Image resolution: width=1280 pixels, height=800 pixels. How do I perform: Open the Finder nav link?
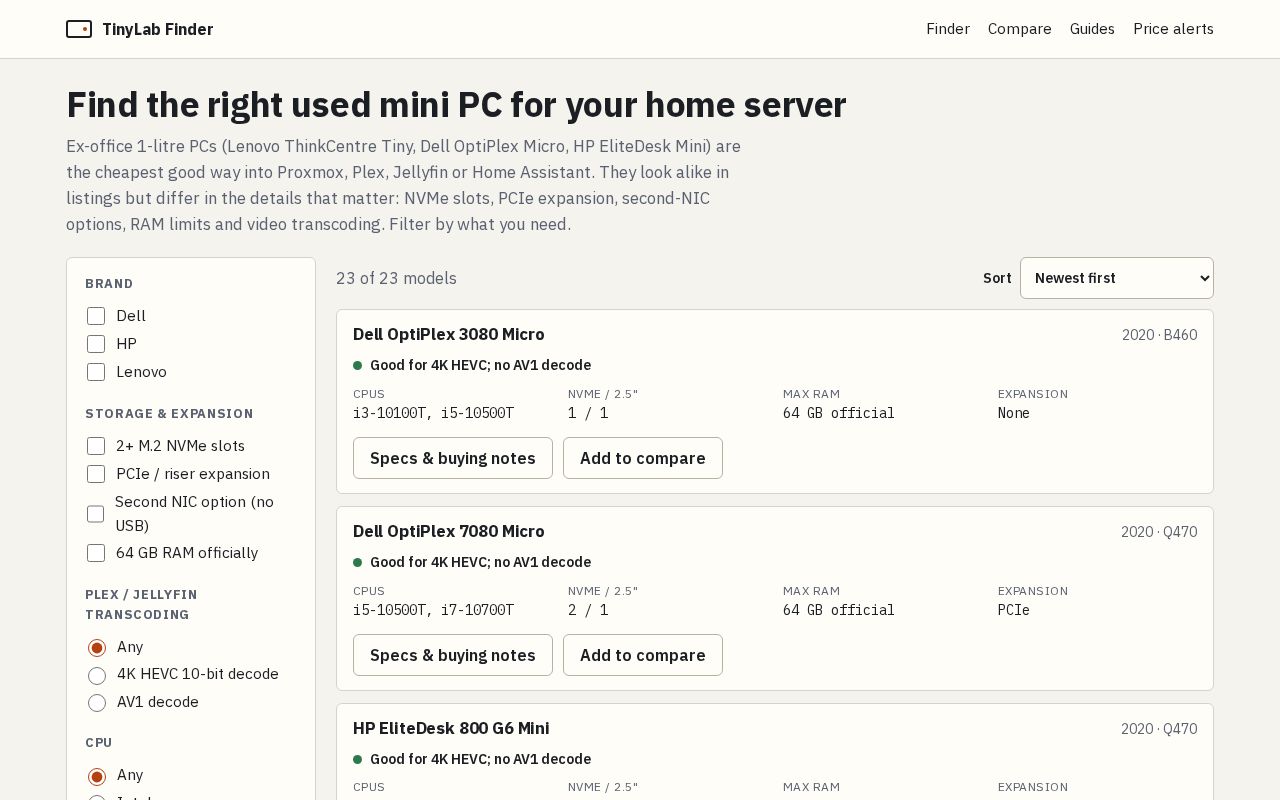(x=948, y=29)
